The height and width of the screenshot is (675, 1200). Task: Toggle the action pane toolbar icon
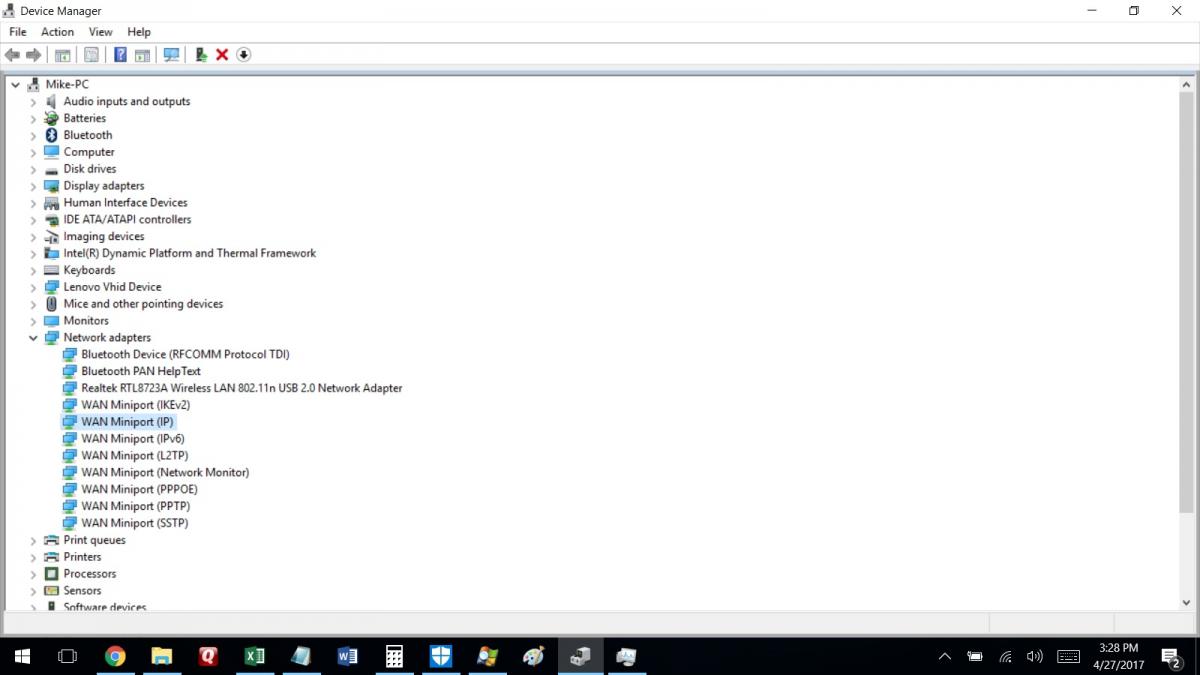tap(142, 55)
